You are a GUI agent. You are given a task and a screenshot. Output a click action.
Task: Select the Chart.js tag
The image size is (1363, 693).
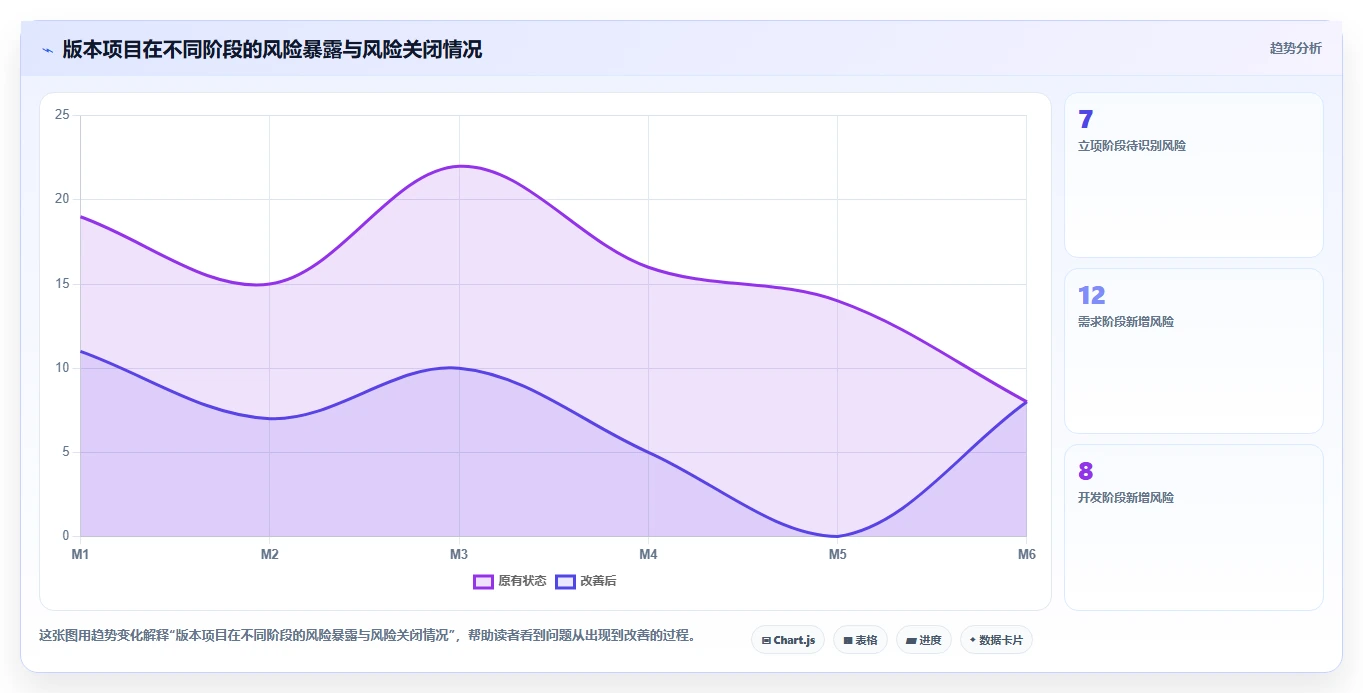[788, 640]
